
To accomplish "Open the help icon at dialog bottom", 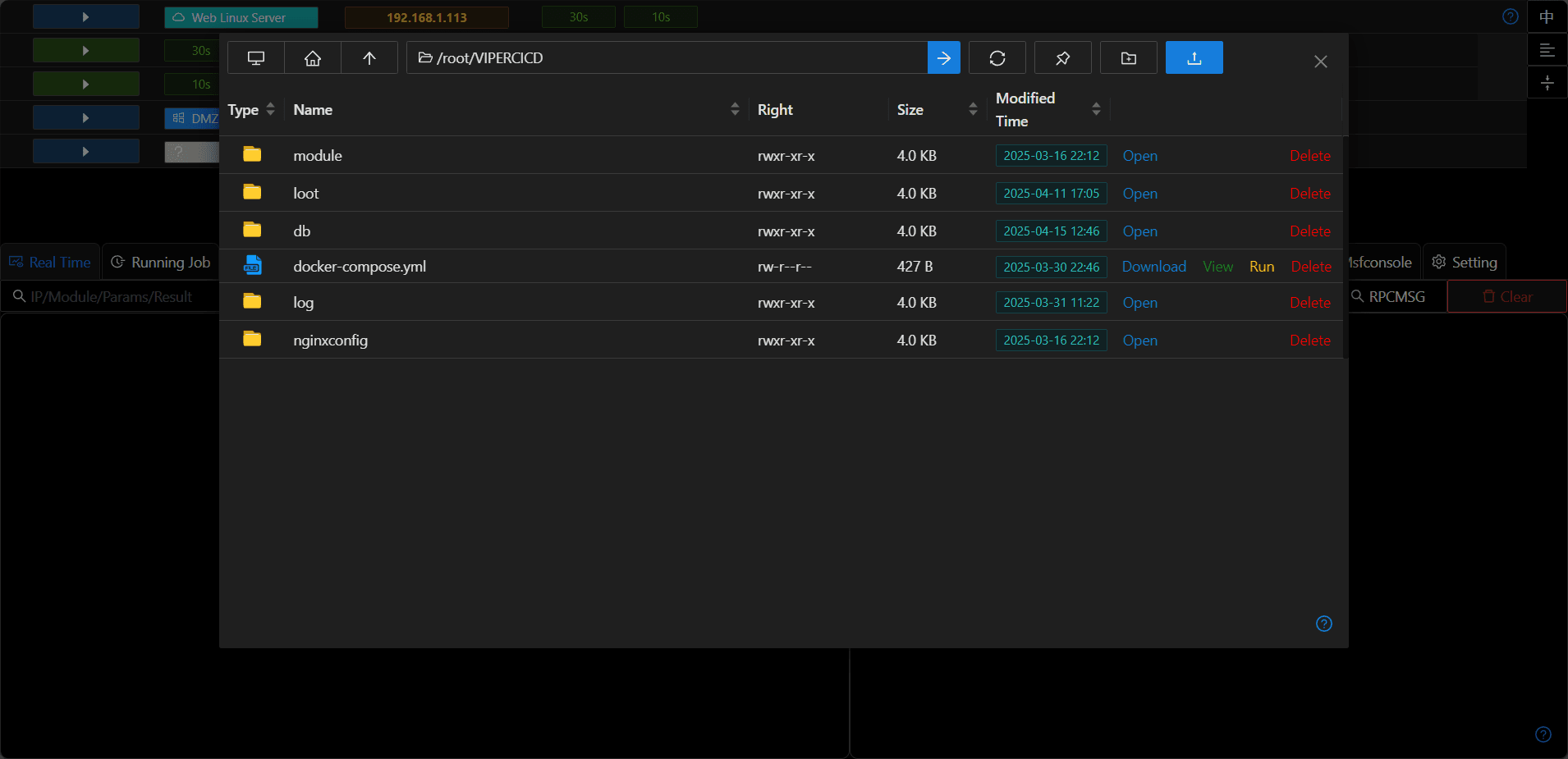I will pyautogui.click(x=1324, y=624).
